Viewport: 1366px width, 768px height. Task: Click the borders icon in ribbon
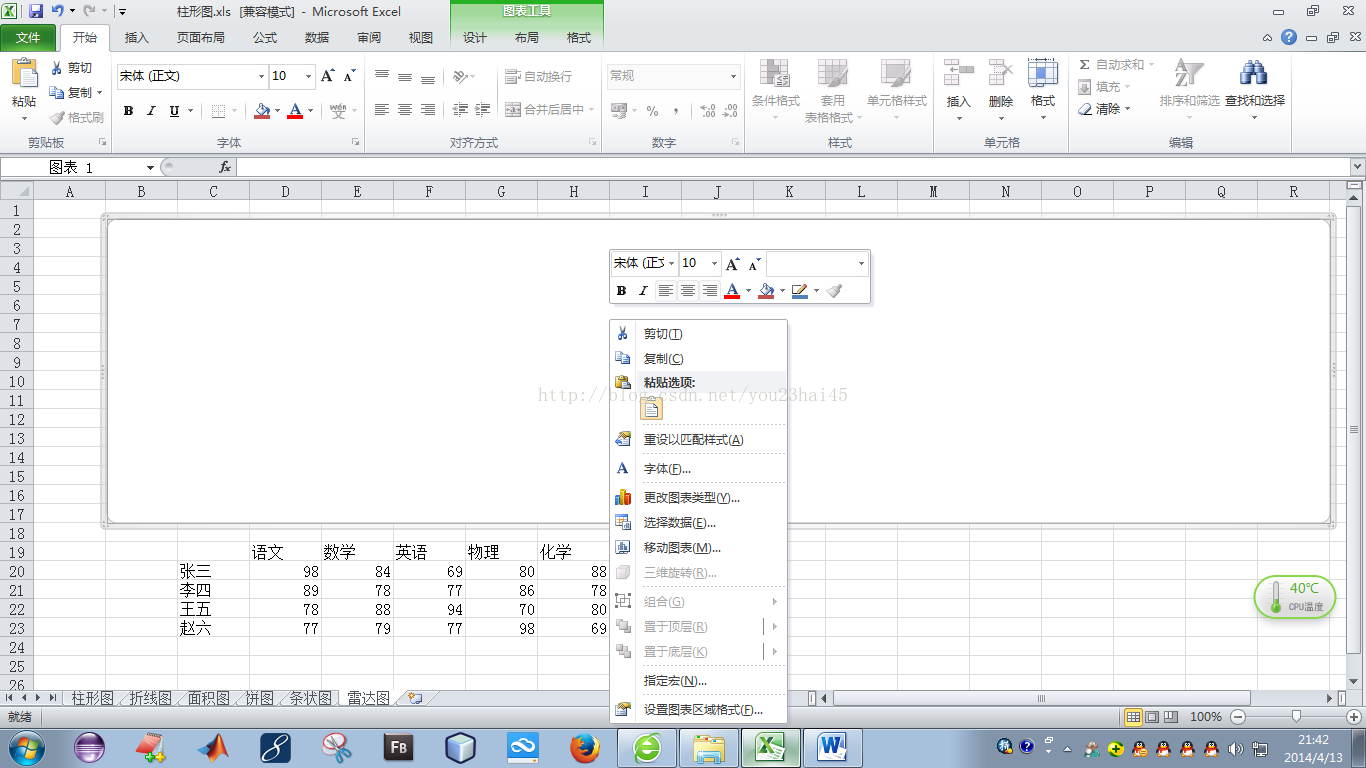point(219,111)
